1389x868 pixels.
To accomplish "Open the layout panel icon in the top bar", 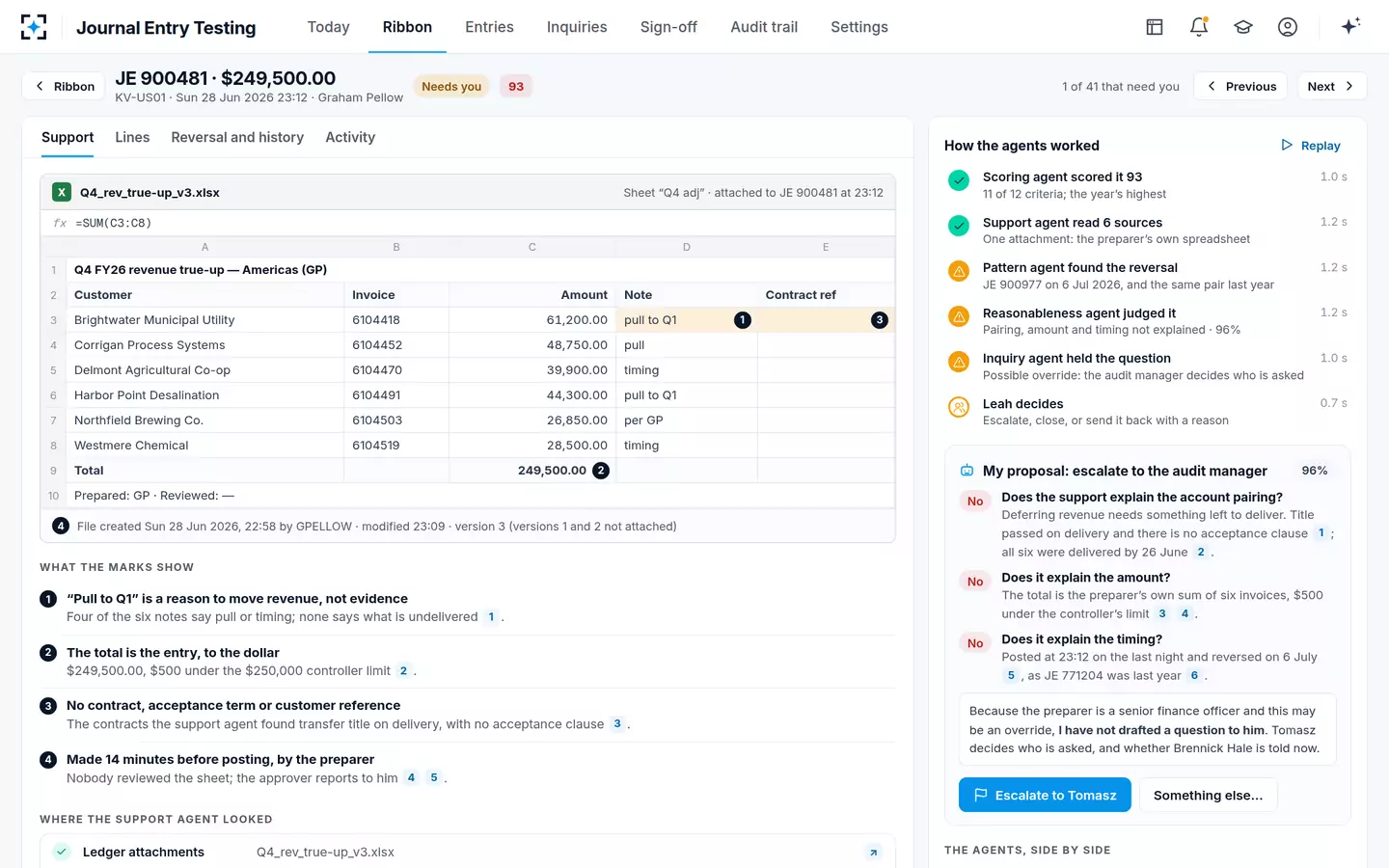I will pyautogui.click(x=1155, y=27).
